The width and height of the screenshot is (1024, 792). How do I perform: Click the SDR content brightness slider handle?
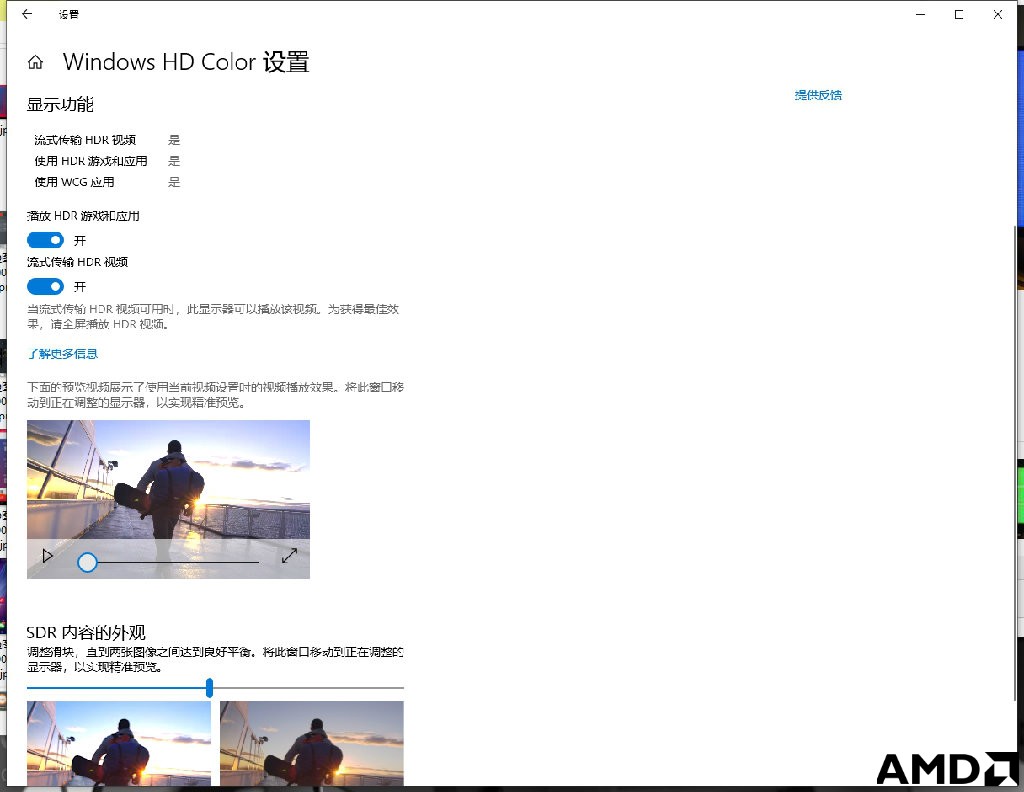[x=209, y=688]
